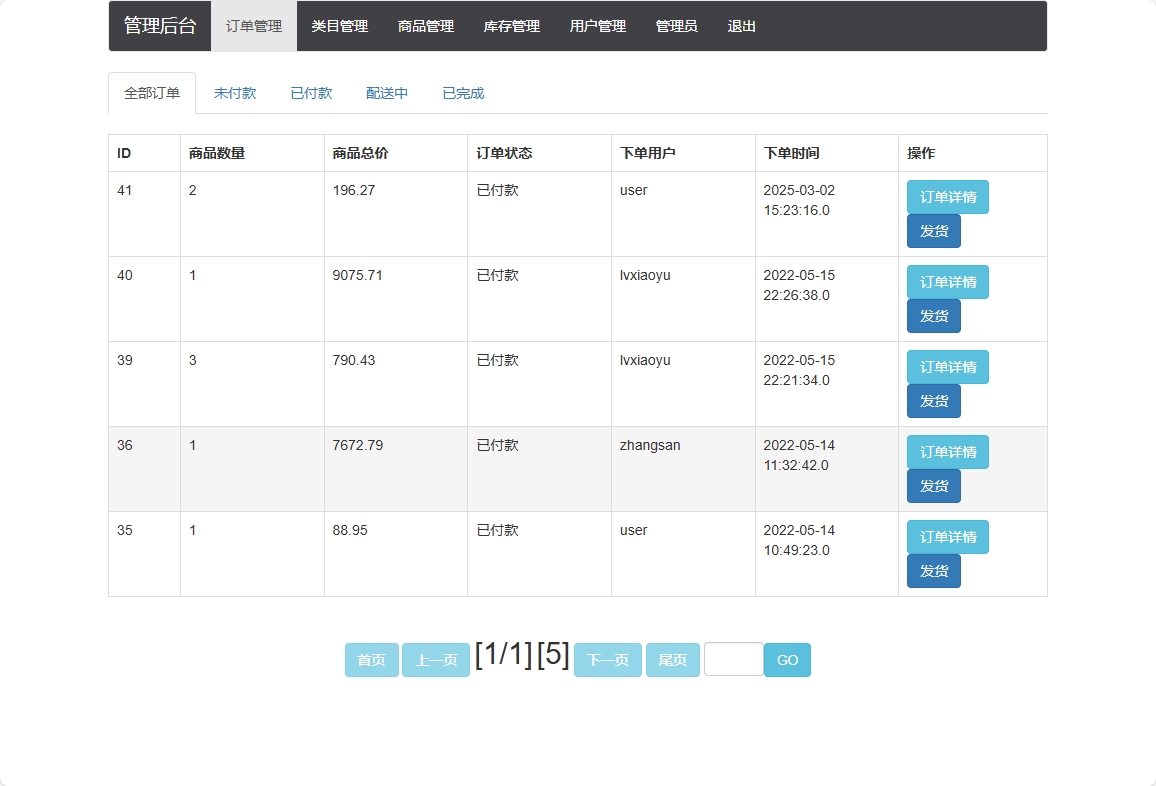View 订单详情 for order 41
The image size is (1156, 786).
coord(947,197)
